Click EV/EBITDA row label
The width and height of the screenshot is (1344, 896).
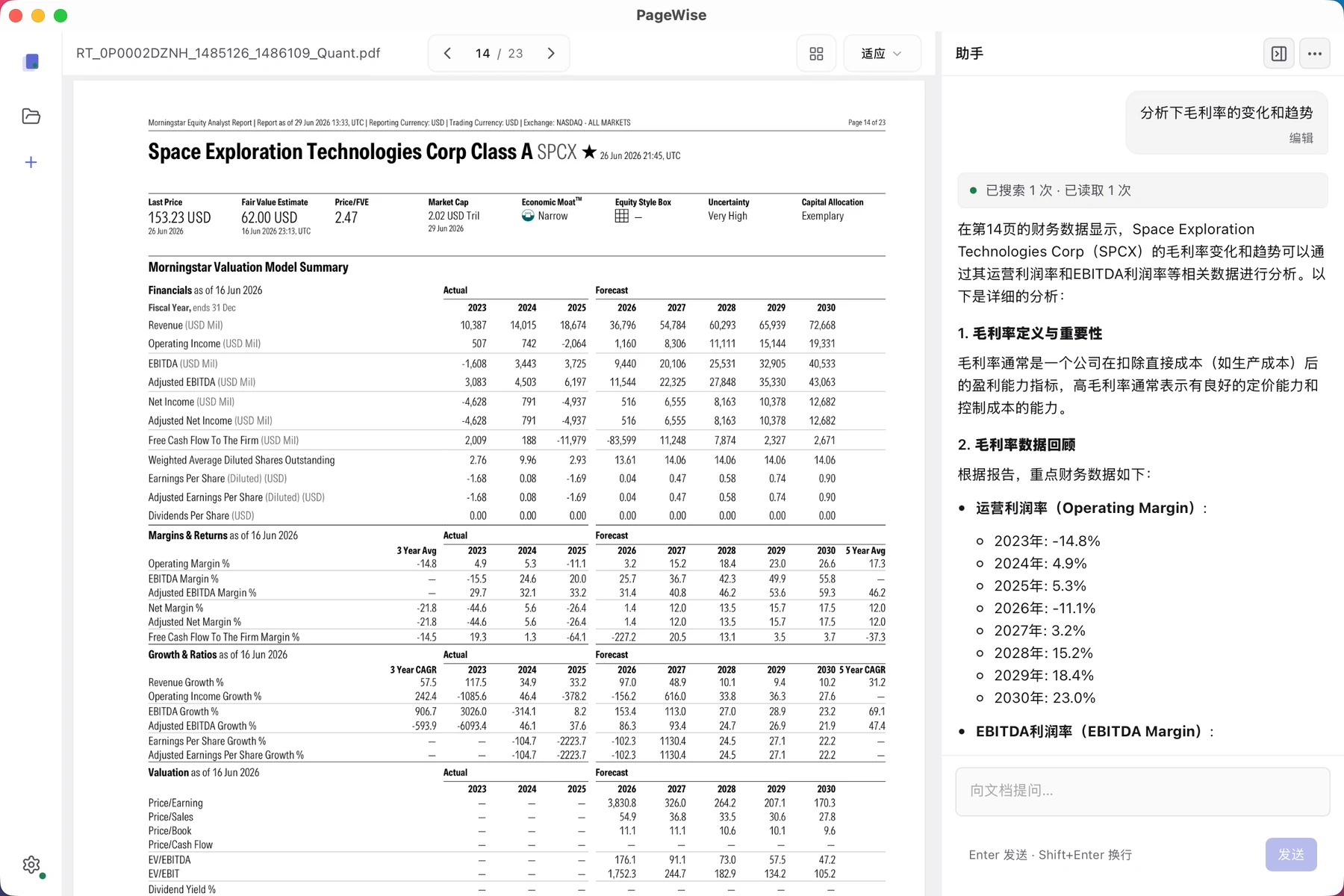coord(169,860)
